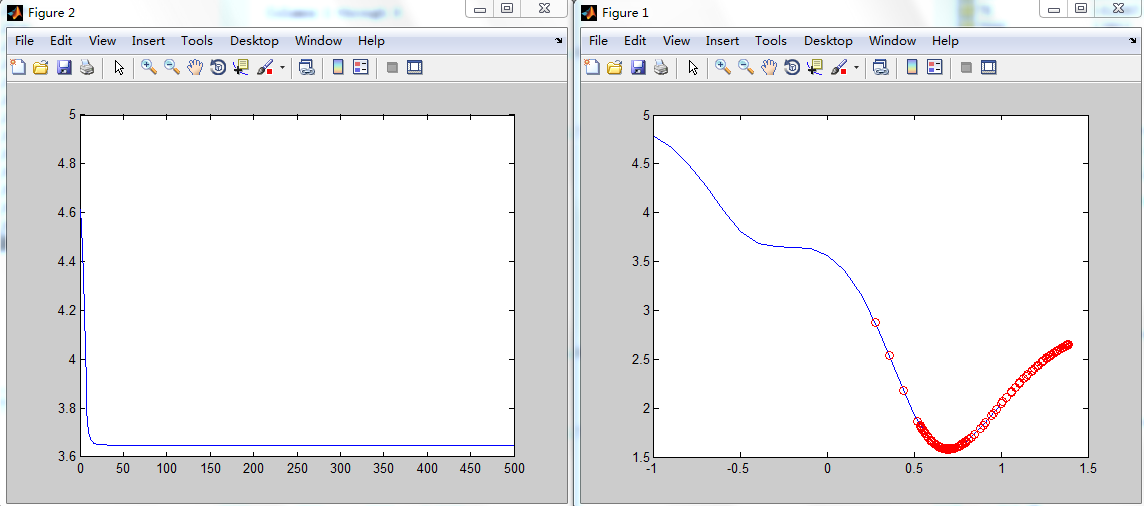Show Plot Tools and dock Figure 1

click(x=989, y=68)
